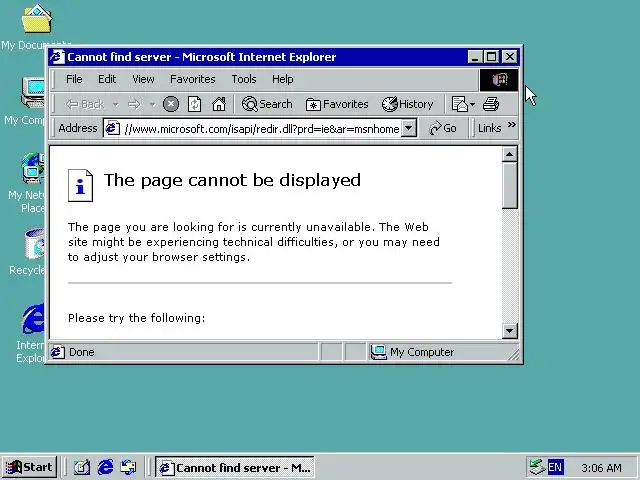This screenshot has width=640, height=480.
Task: Open the Edit menu
Action: coord(107,79)
